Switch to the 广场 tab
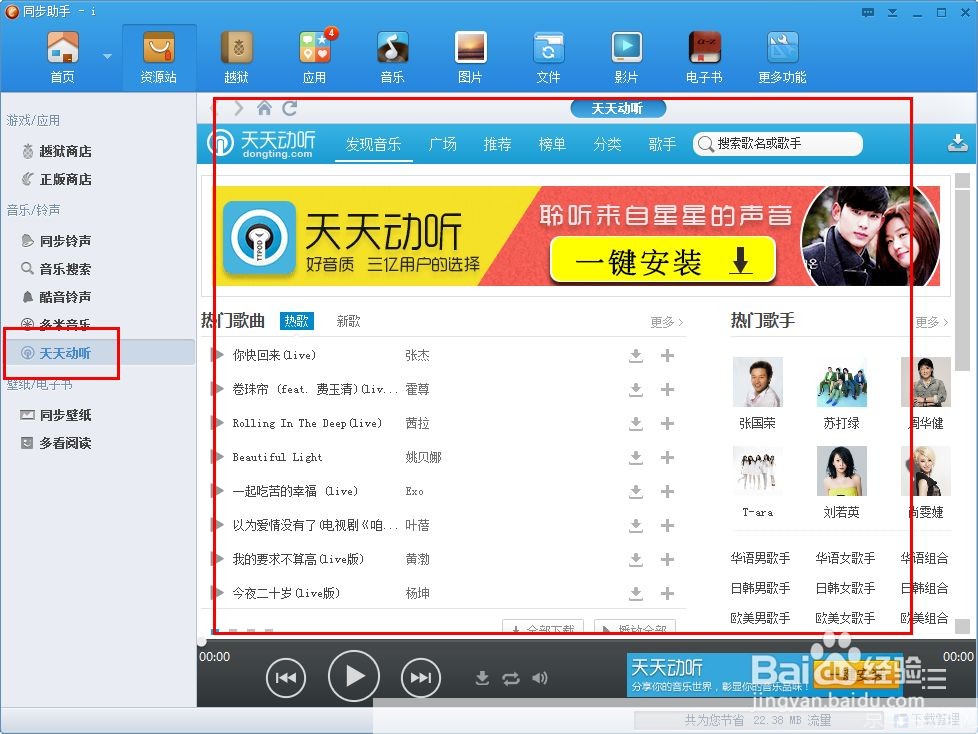This screenshot has width=978, height=734. coord(442,145)
